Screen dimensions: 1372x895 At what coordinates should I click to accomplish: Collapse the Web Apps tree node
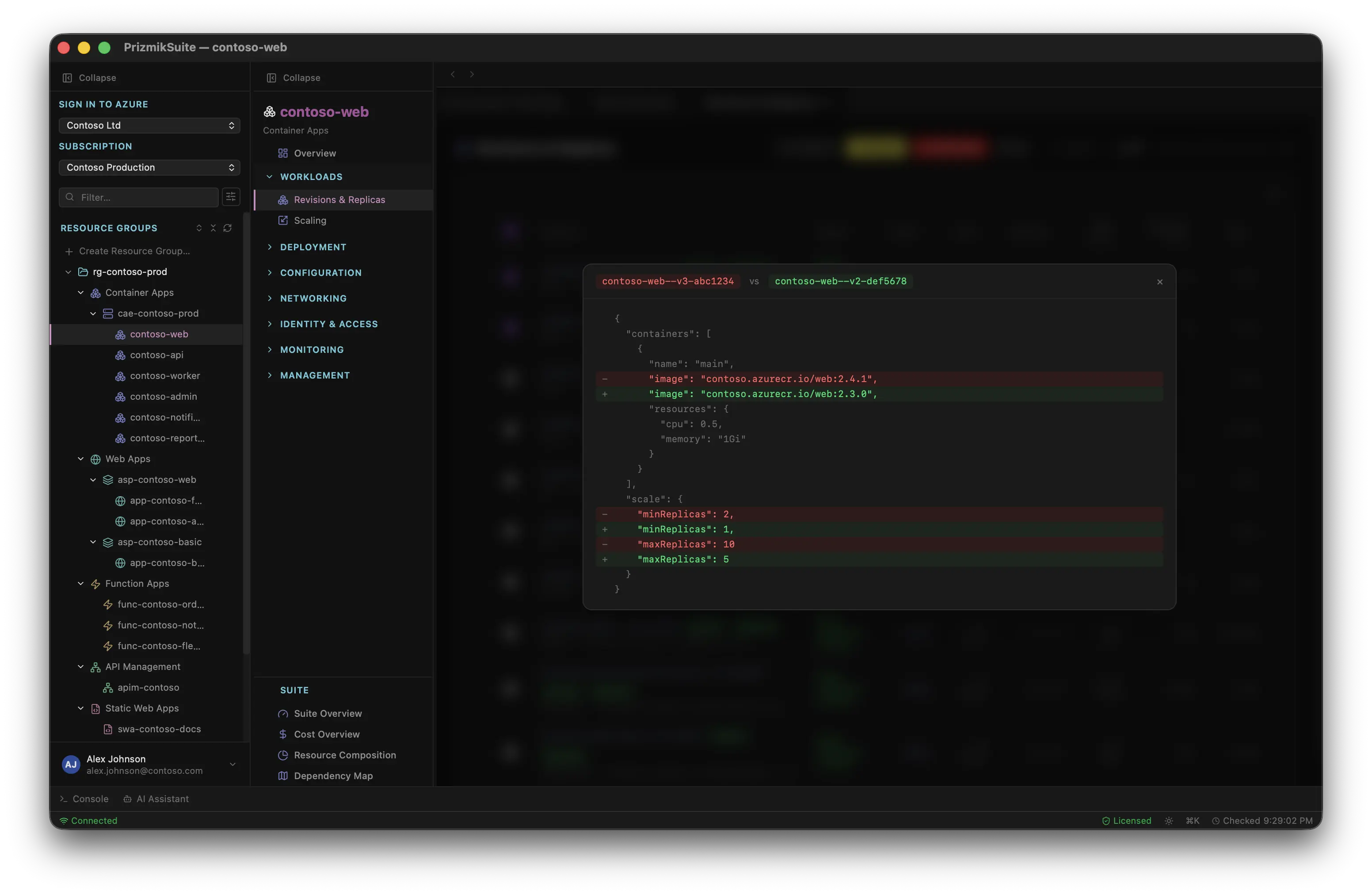point(81,459)
